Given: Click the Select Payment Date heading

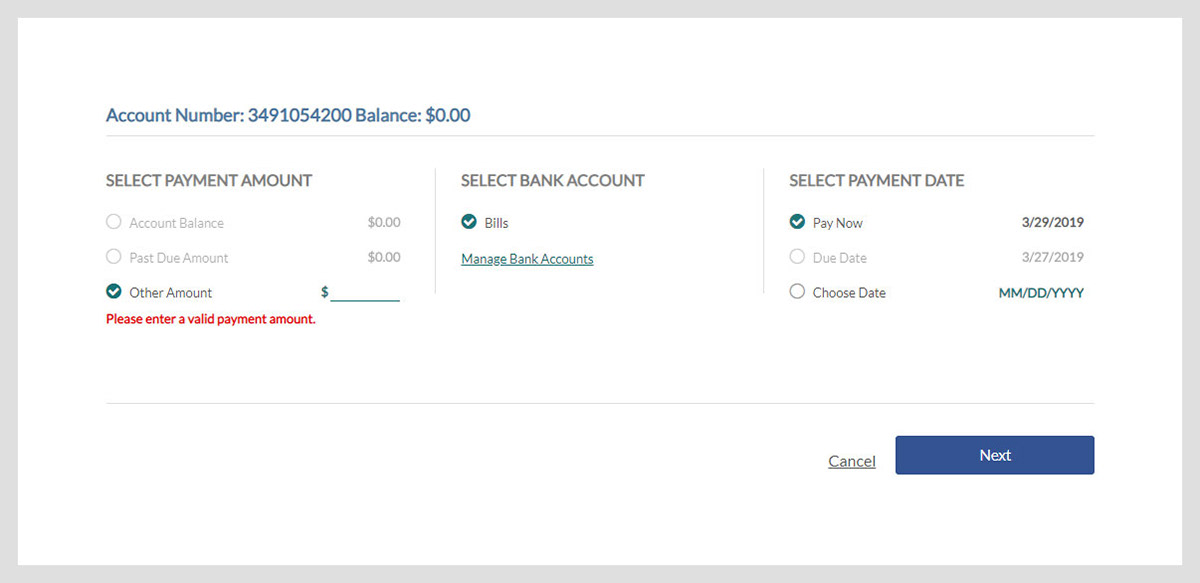Looking at the screenshot, I should (x=877, y=181).
